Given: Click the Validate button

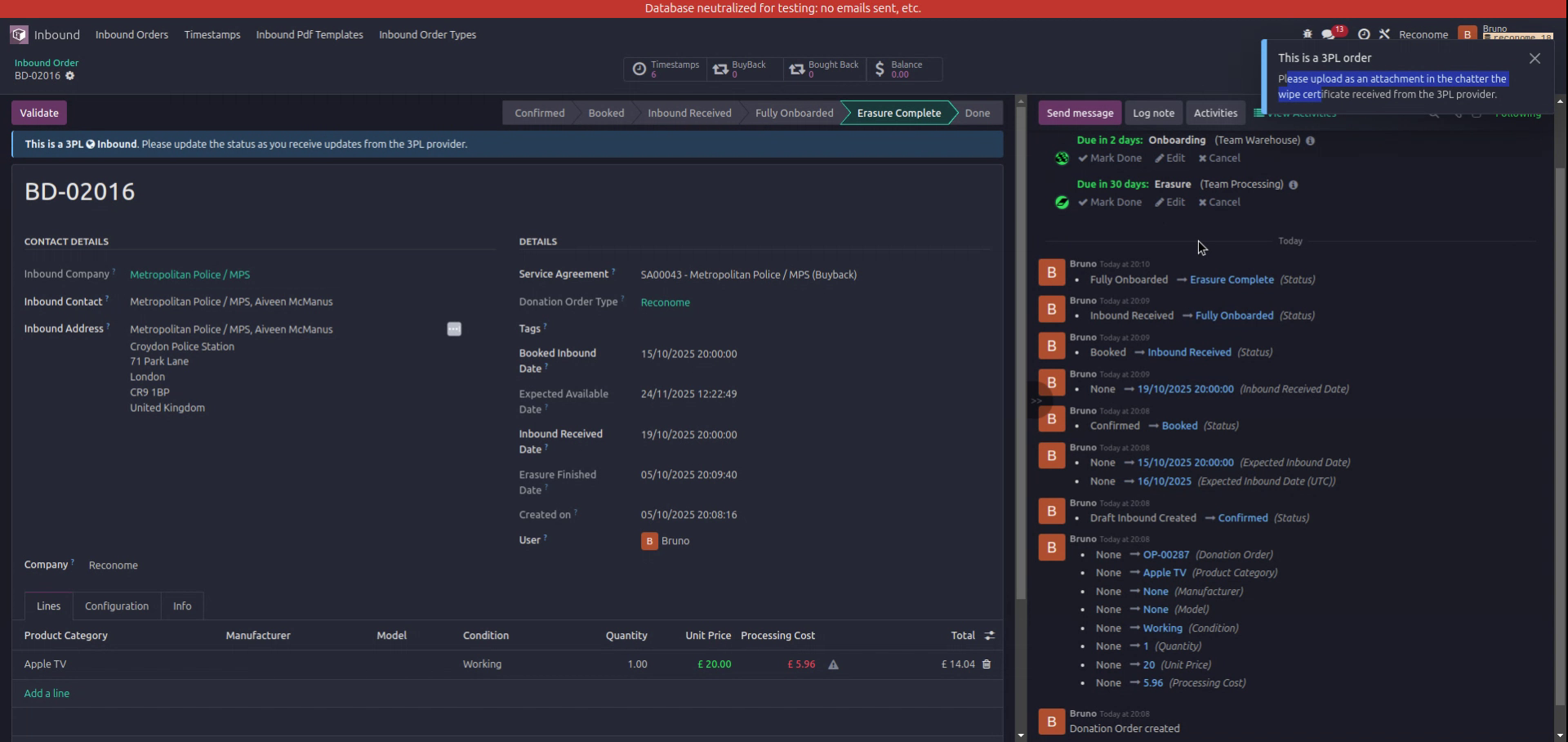Looking at the screenshot, I should 38,112.
